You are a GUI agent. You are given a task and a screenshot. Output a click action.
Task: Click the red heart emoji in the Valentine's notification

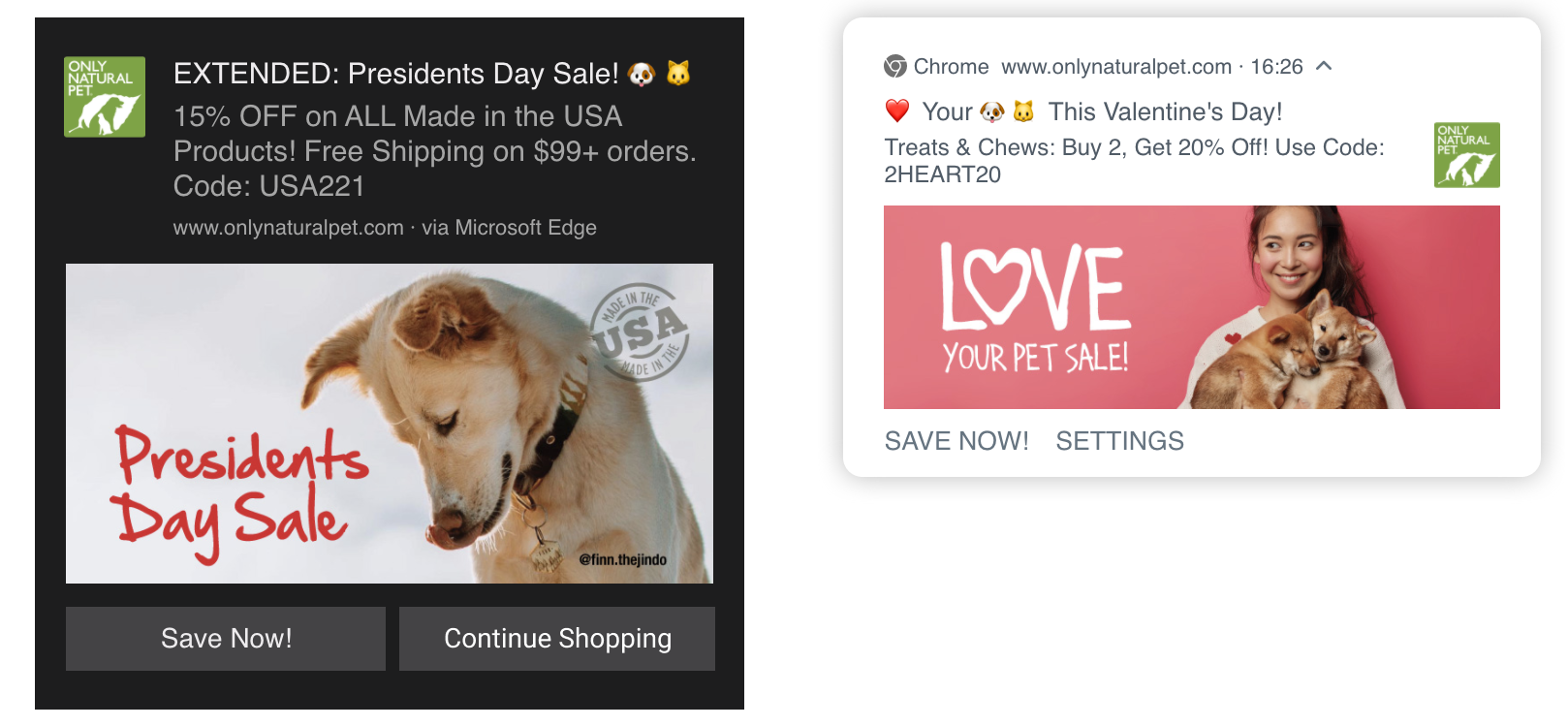tap(897, 111)
